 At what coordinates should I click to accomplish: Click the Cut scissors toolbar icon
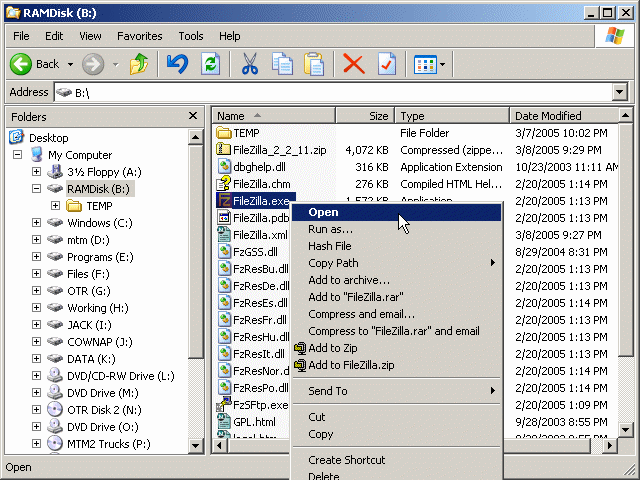coord(250,64)
